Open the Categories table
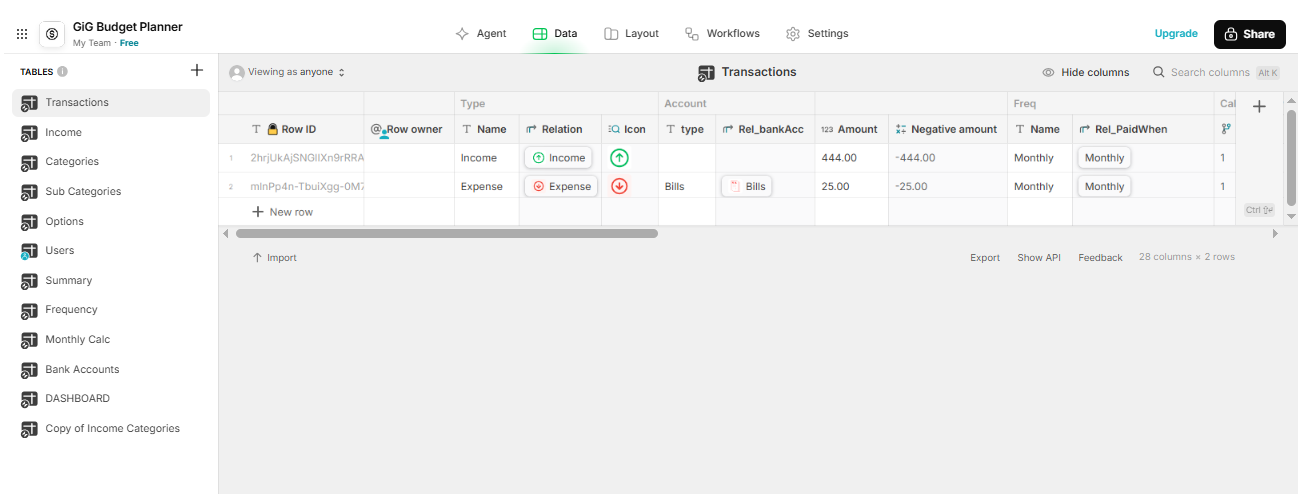 (x=111, y=161)
